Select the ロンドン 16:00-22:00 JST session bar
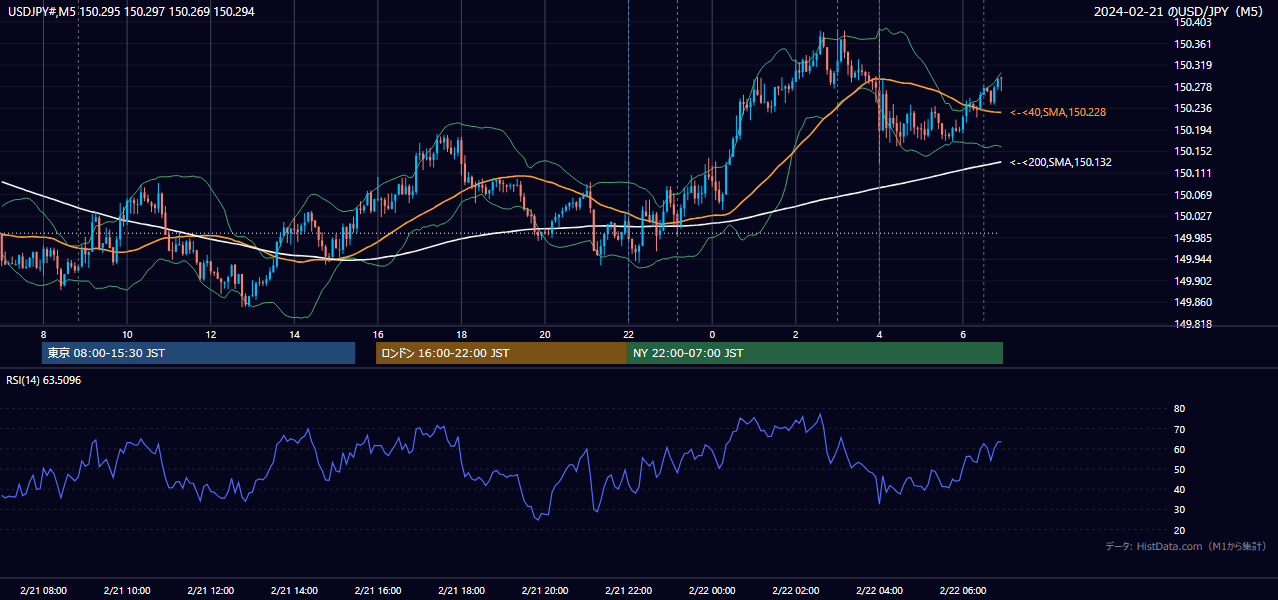 (501, 353)
